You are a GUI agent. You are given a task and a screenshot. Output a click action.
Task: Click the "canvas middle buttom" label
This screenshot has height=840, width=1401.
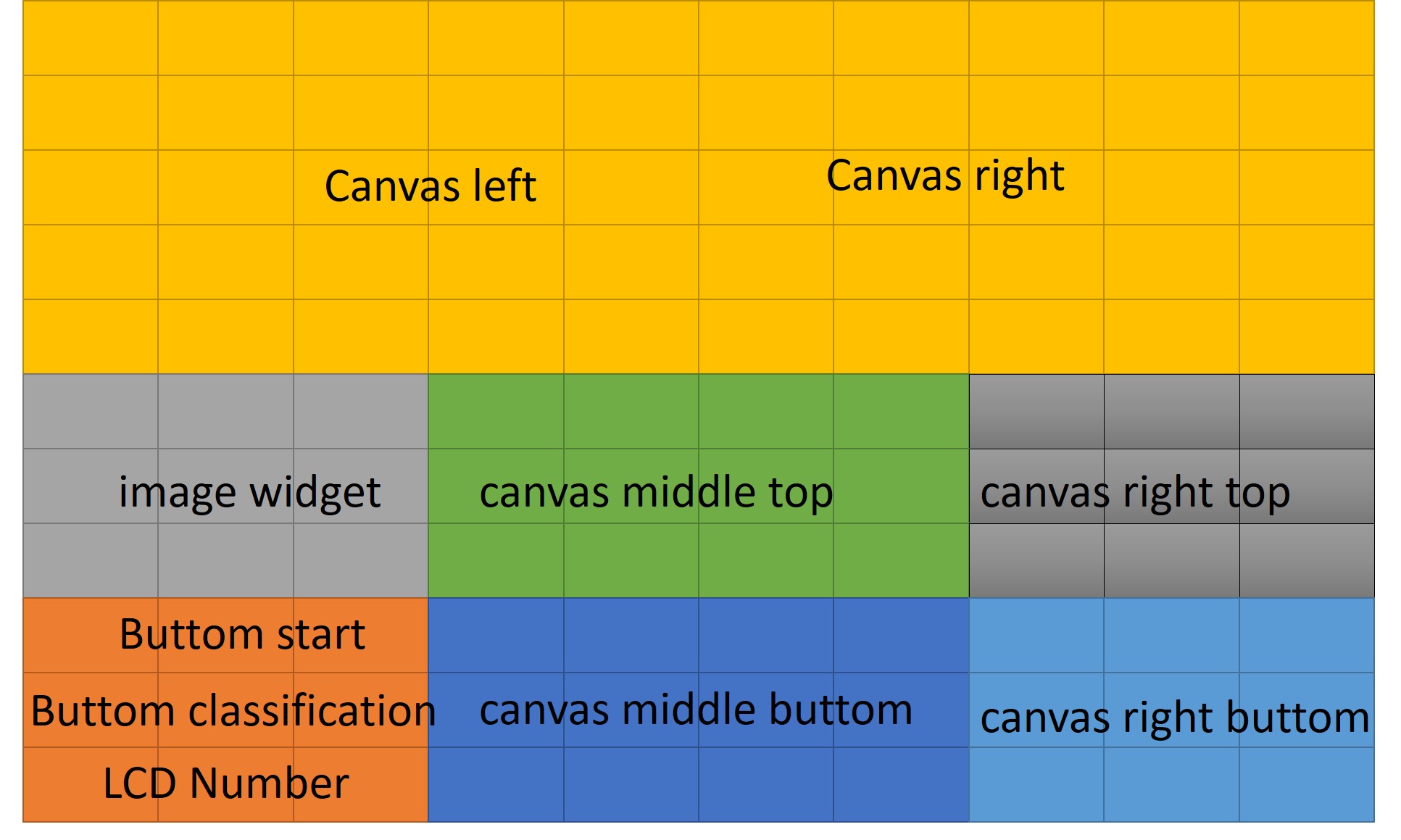[x=696, y=710]
